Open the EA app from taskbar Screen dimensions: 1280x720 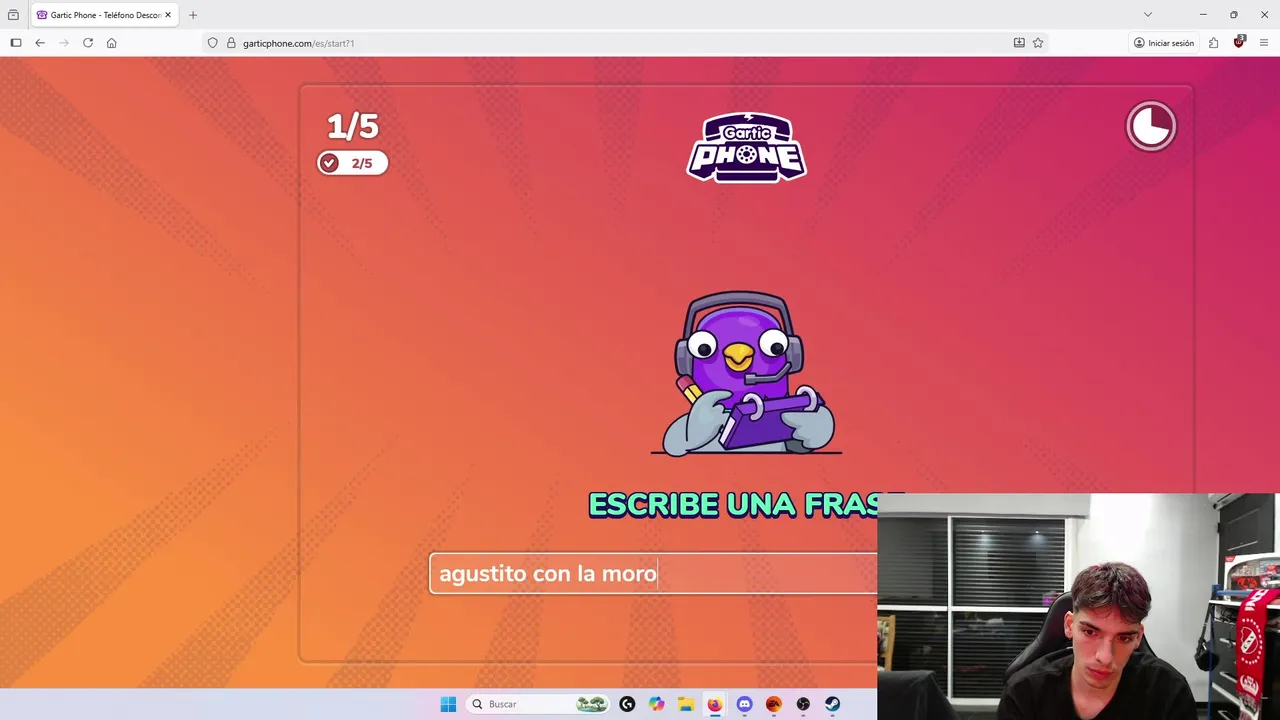tap(773, 704)
